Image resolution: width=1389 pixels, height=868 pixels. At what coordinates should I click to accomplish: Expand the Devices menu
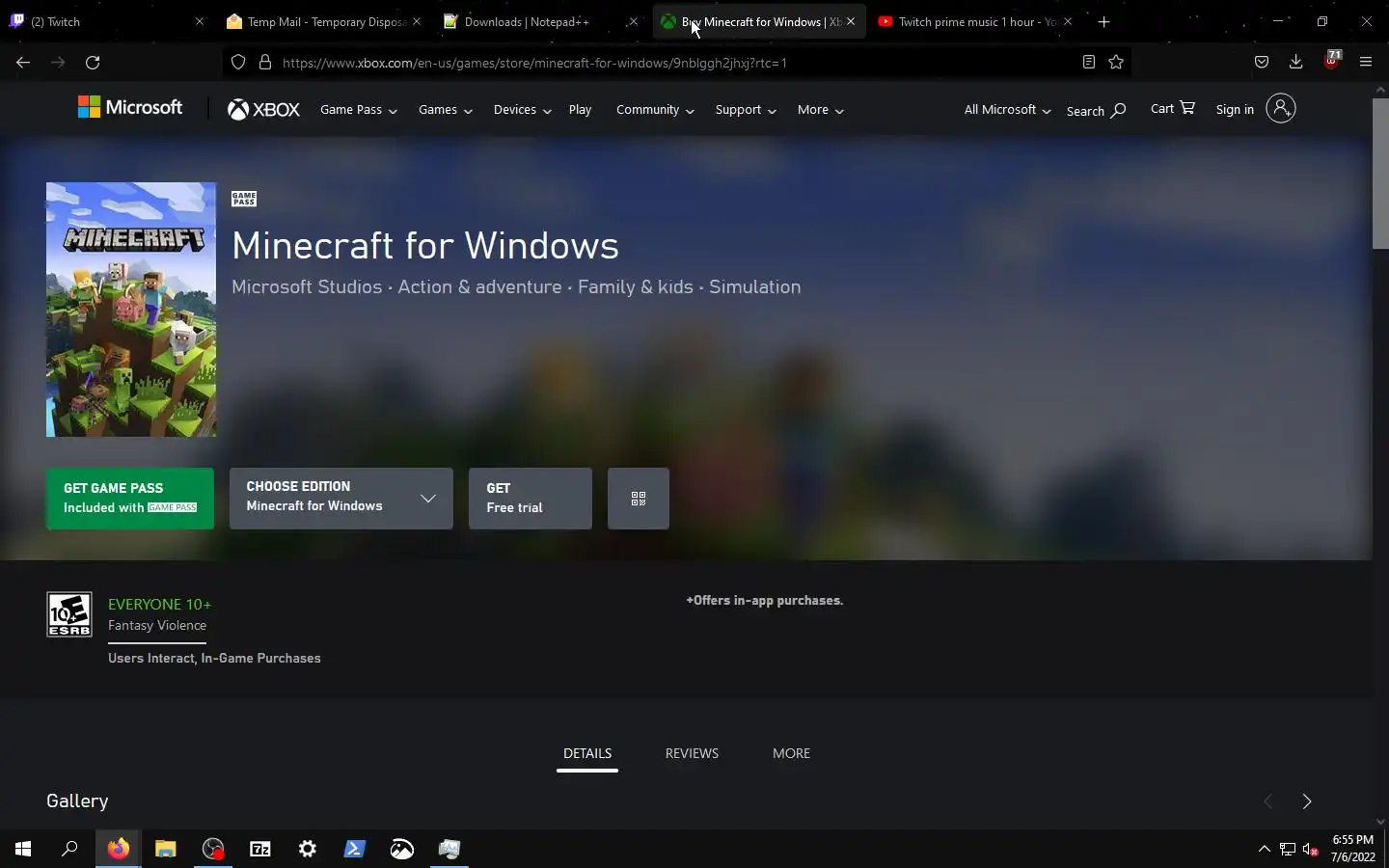pos(523,110)
